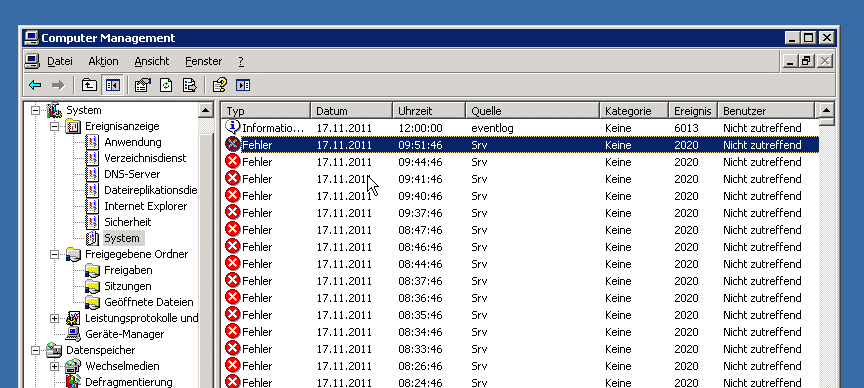Click event ID 6013 cell

pyautogui.click(x=686, y=128)
